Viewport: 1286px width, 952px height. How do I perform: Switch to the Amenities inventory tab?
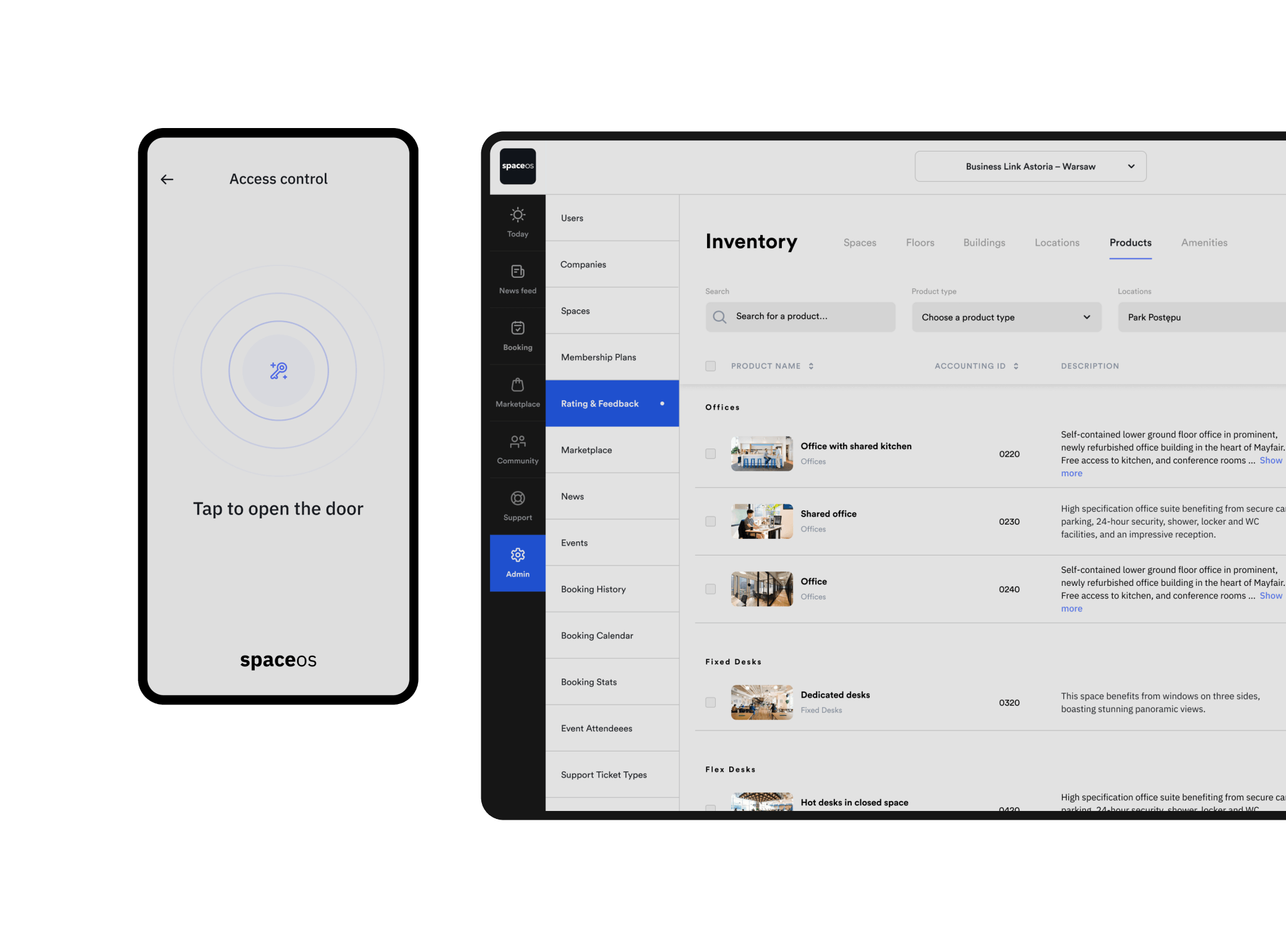1204,242
